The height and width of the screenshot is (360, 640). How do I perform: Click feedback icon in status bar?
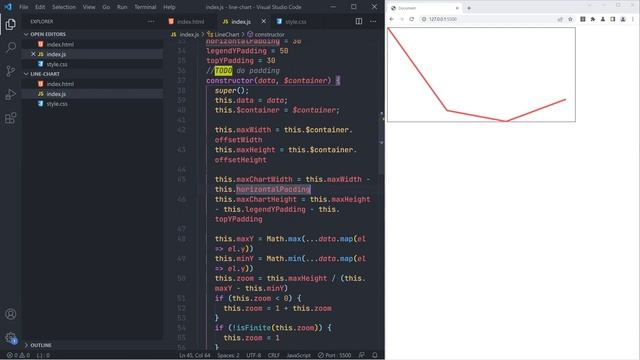tap(362, 355)
